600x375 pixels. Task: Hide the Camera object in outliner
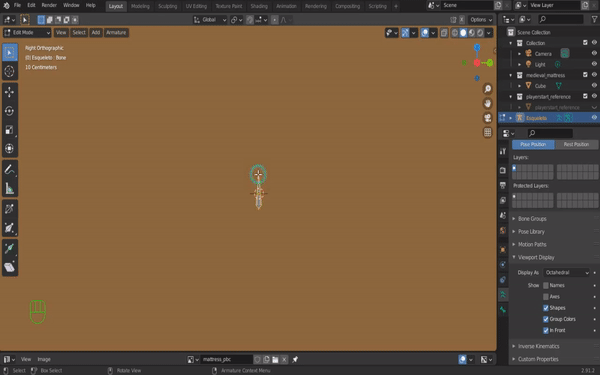click(x=594, y=53)
